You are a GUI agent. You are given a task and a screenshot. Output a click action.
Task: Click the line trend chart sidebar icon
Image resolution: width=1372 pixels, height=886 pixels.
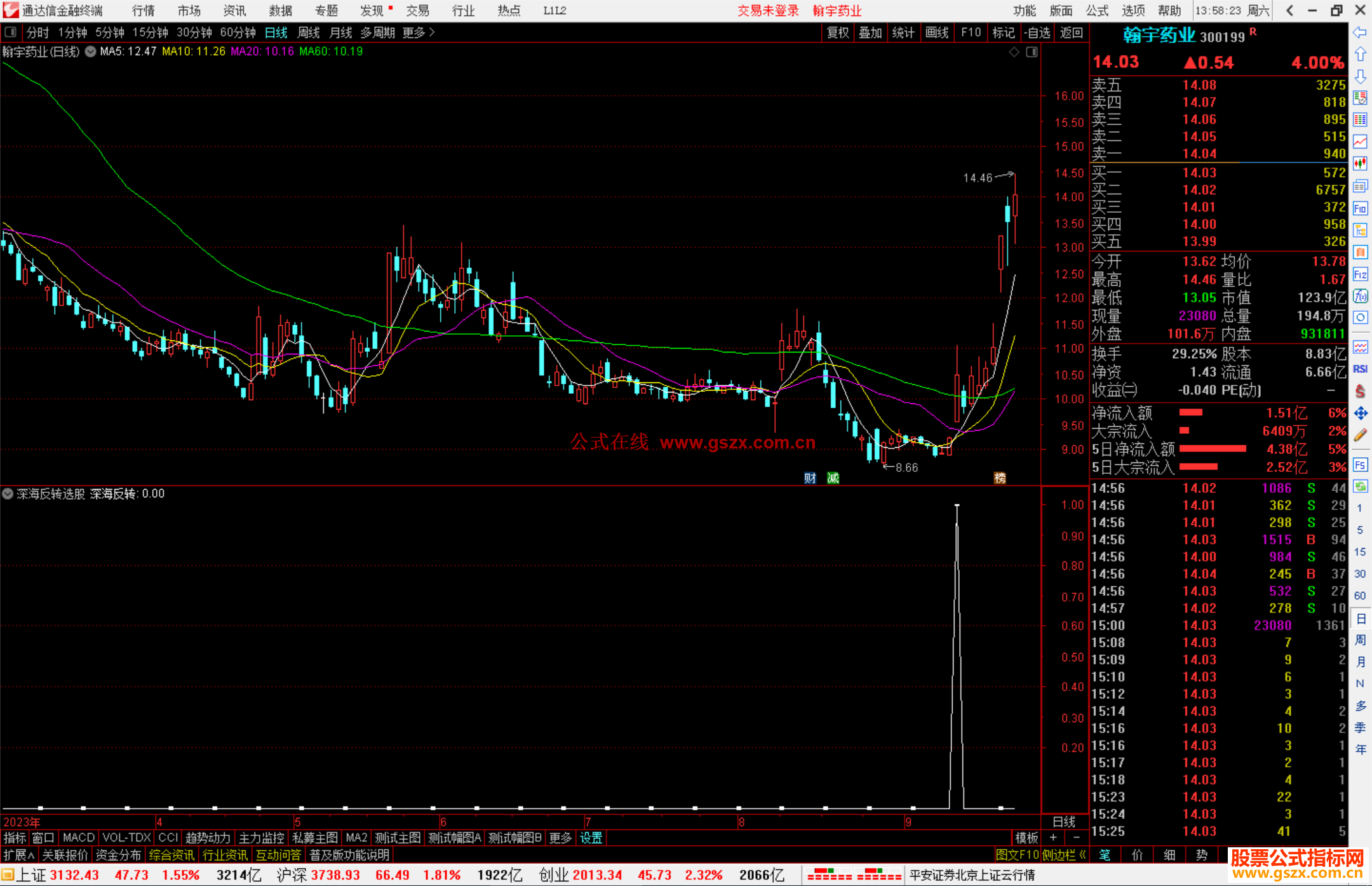[1360, 142]
